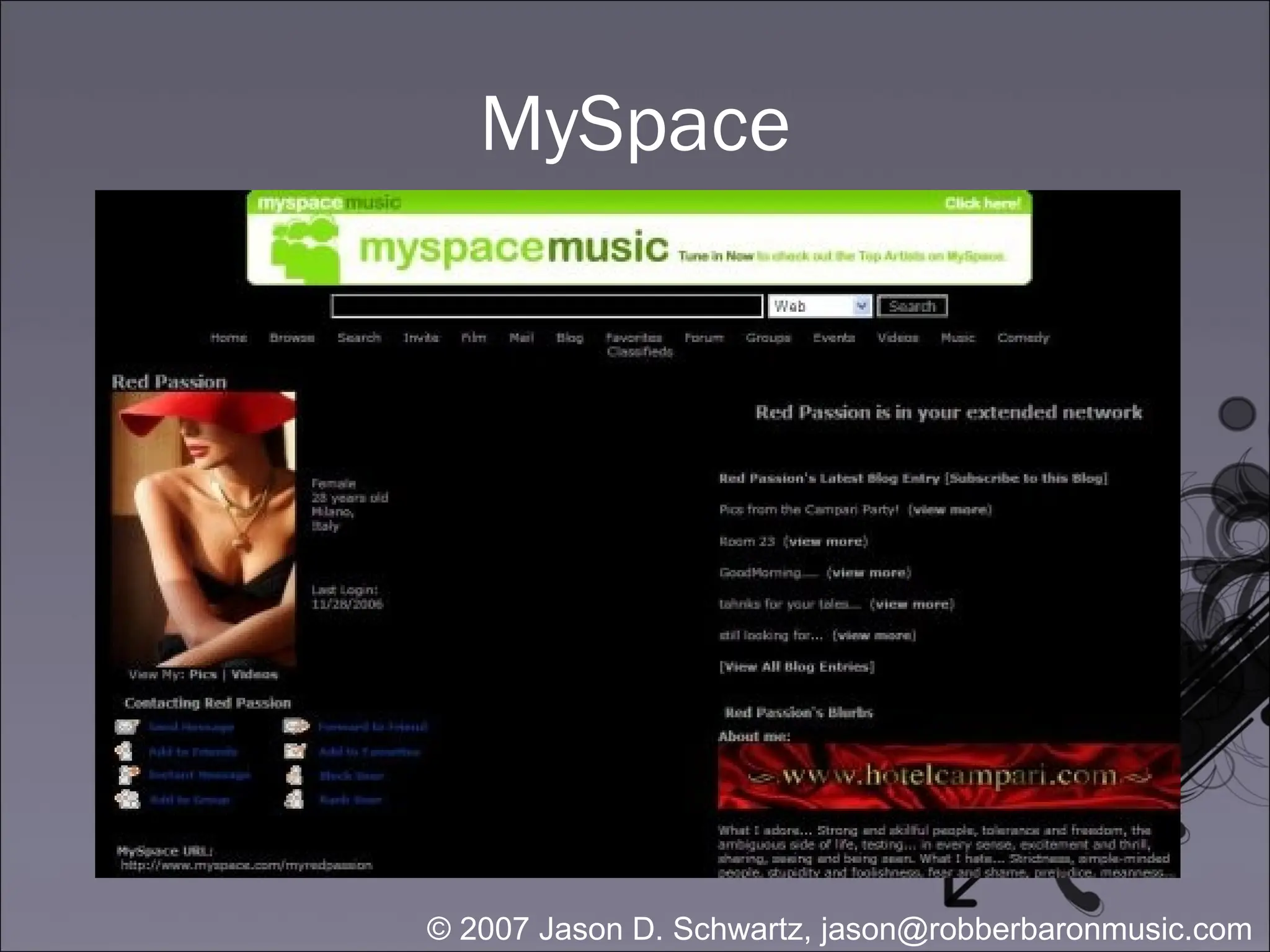The width and height of the screenshot is (1270, 952).
Task: Click the Add to Favorites link text
Action: point(369,752)
